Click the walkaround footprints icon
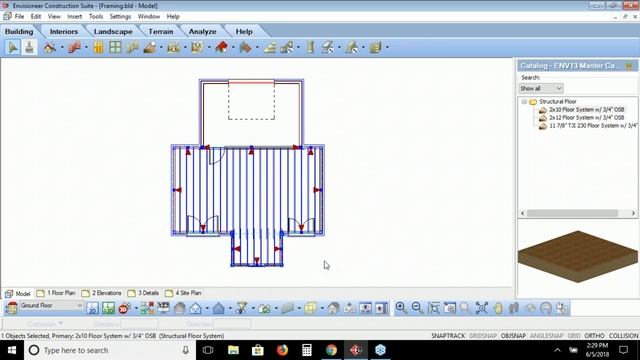The image size is (640, 360). pos(514,308)
